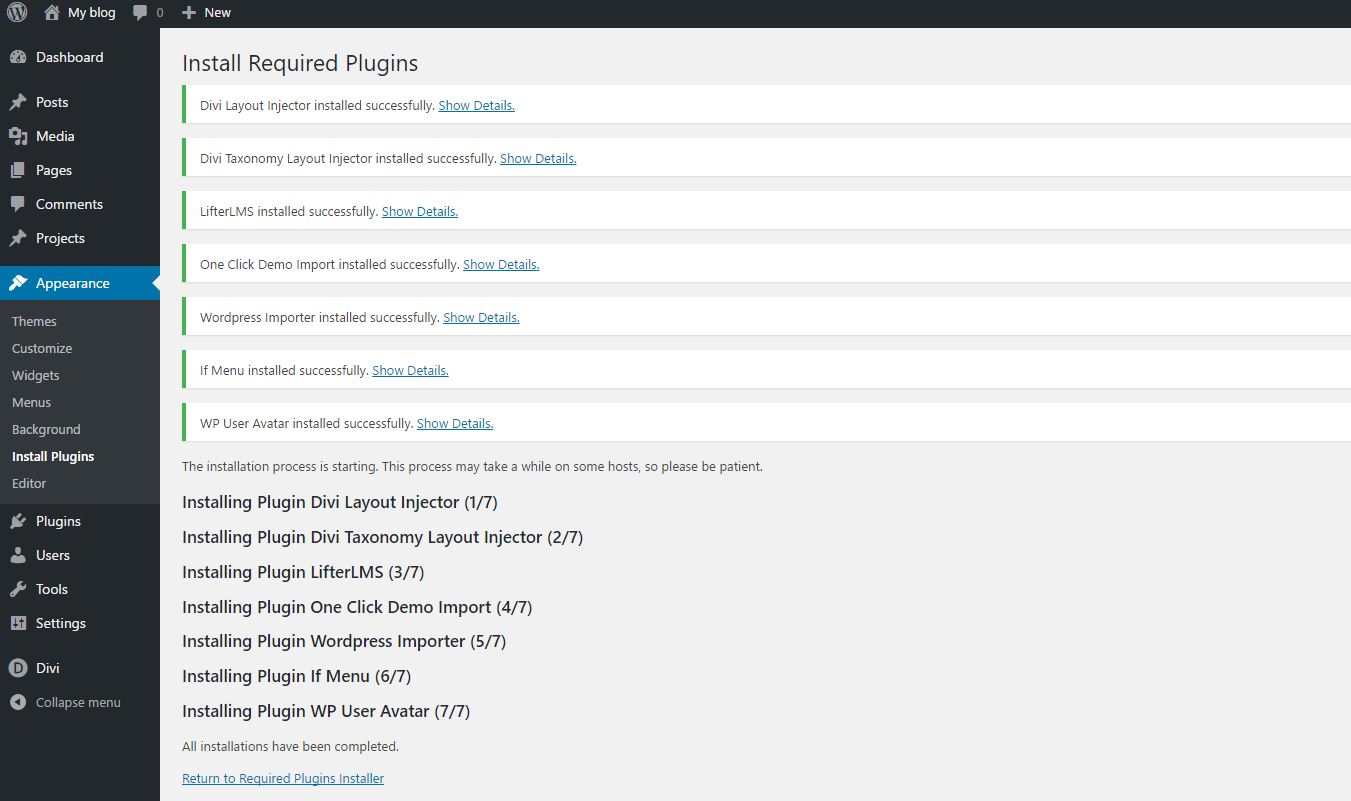1351x801 pixels.
Task: Navigate to Pages menu item
Action: coord(80,170)
